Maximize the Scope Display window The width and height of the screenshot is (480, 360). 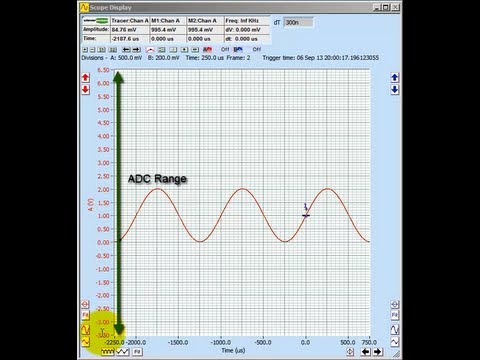pos(386,7)
